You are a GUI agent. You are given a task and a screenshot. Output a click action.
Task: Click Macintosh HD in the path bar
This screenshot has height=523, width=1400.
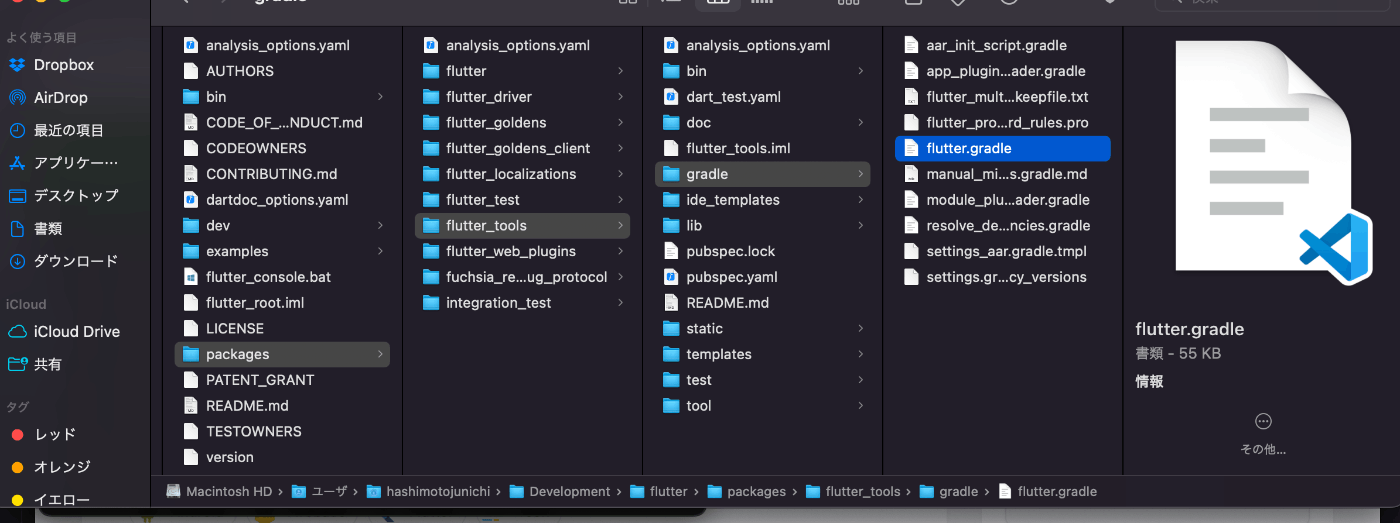(x=219, y=492)
